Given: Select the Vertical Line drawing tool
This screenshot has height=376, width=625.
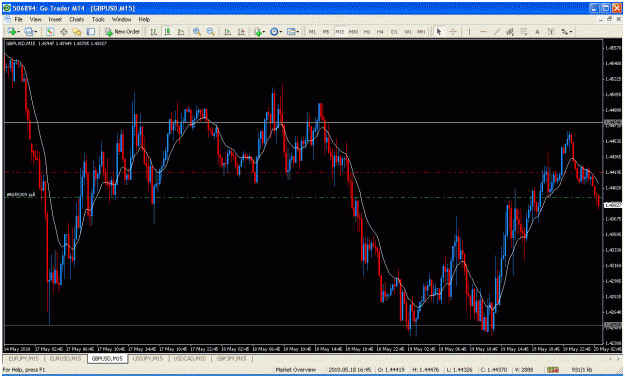Looking at the screenshot, I should click(x=470, y=31).
